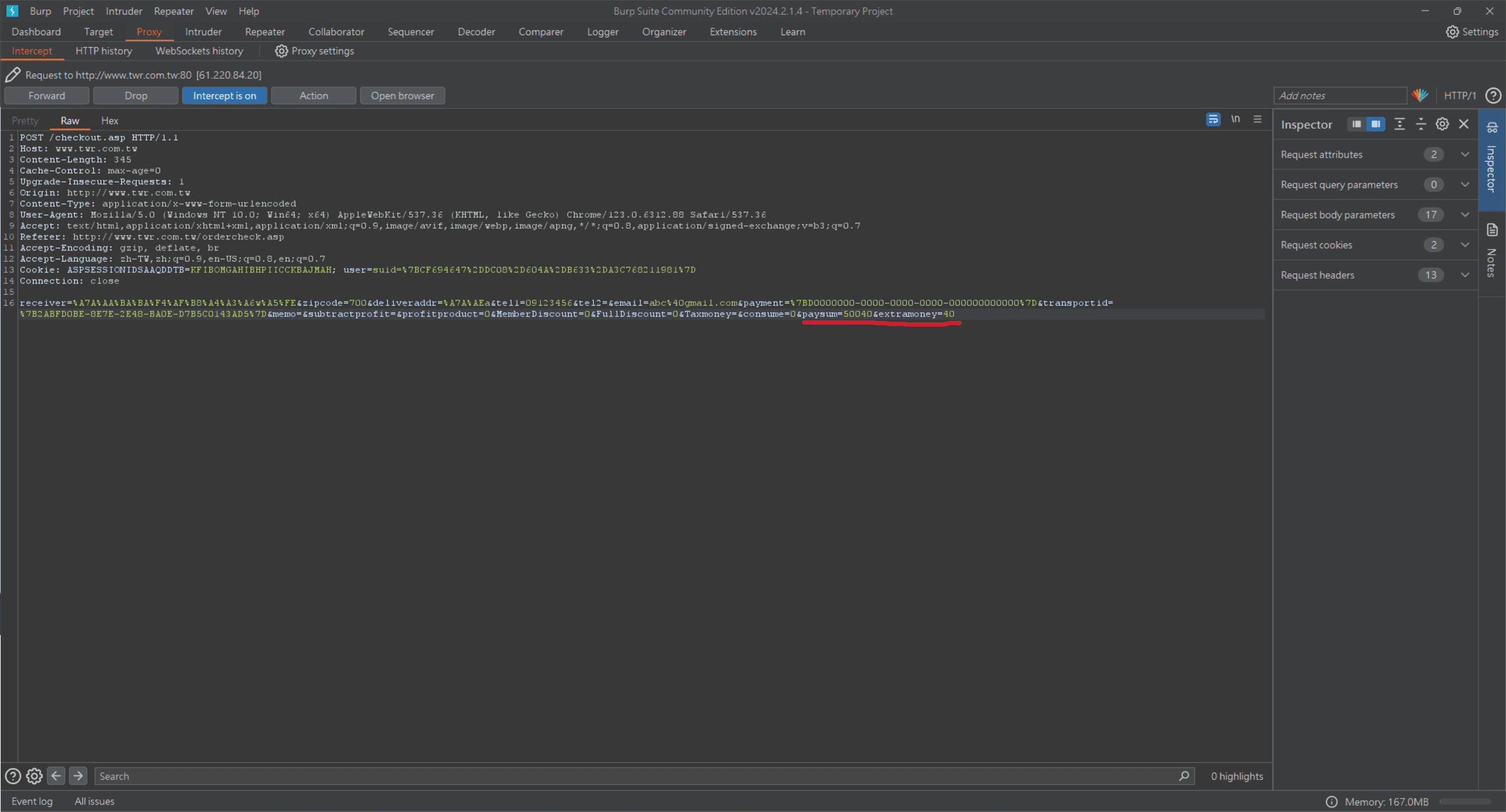Click the Drop button
This screenshot has height=812, width=1506.
[136, 96]
